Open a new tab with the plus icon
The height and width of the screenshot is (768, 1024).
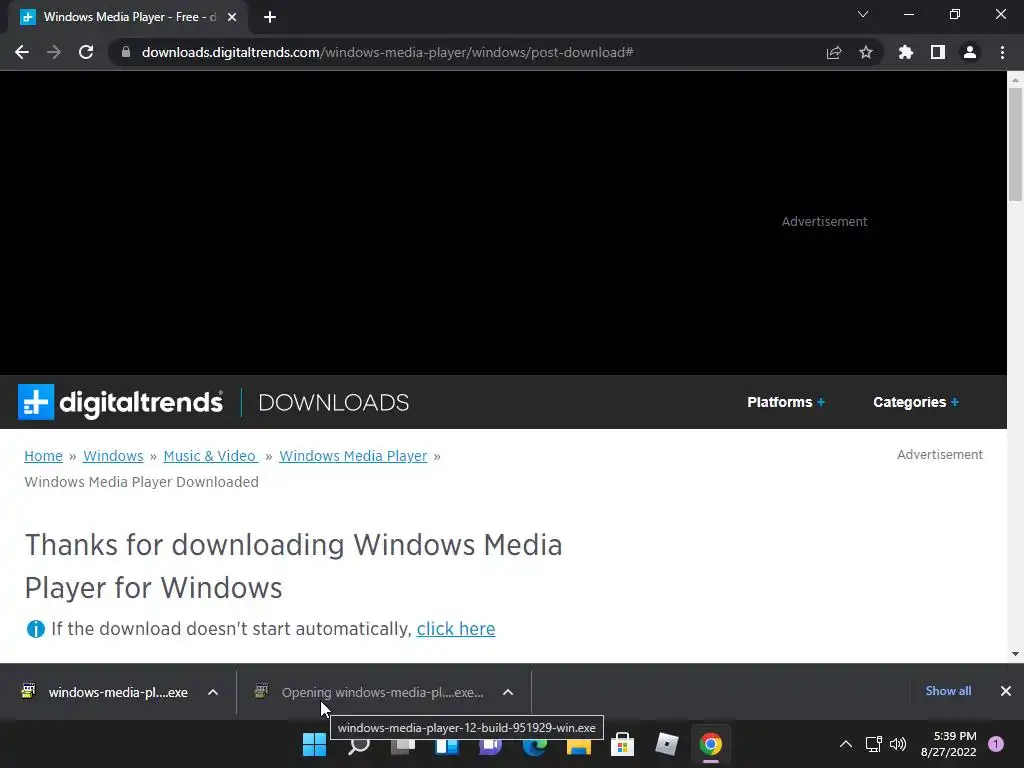pos(270,17)
